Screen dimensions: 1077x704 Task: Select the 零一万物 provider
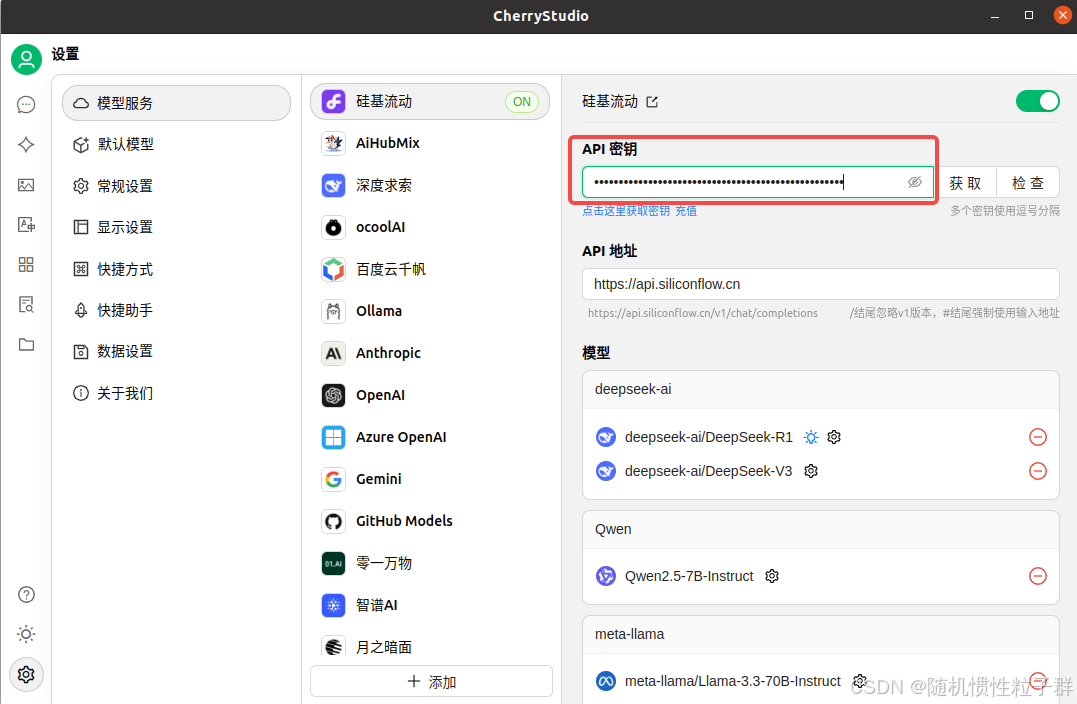[430, 563]
